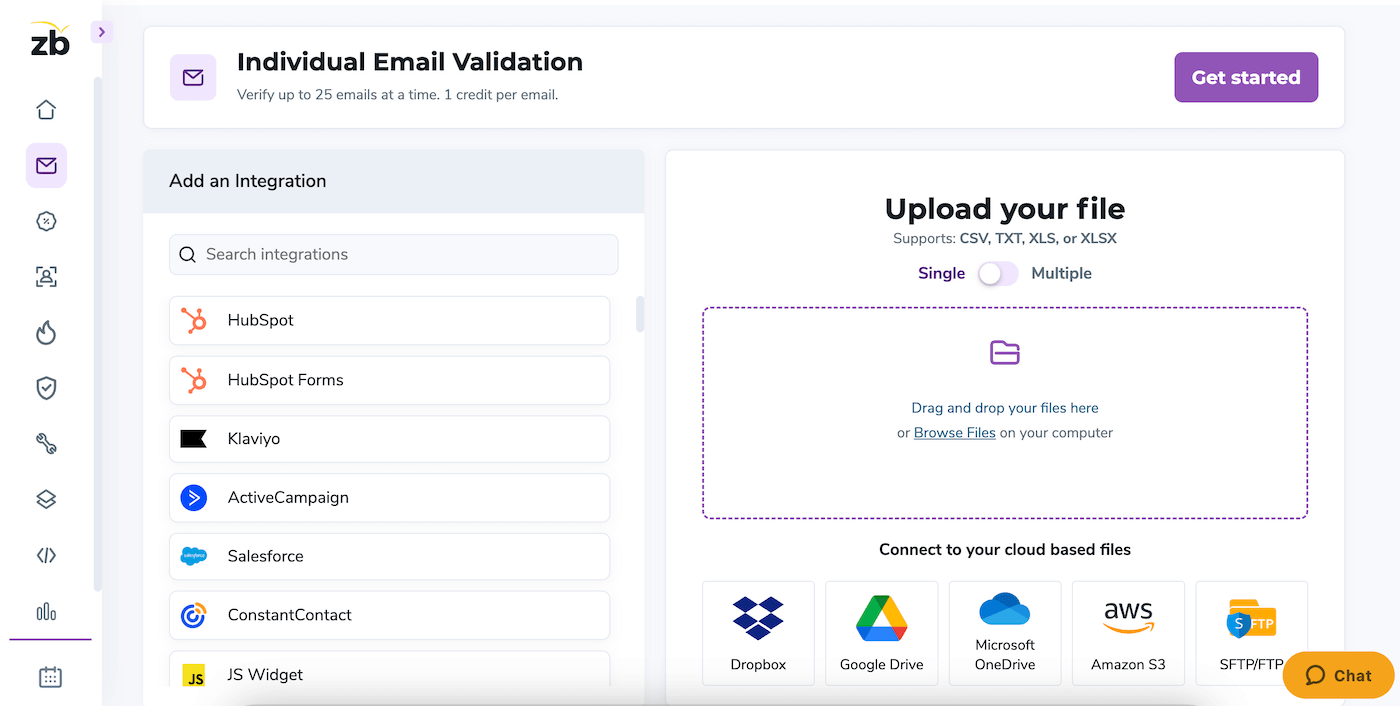Select the Salesforce integration
The height and width of the screenshot is (706, 1400).
point(389,556)
